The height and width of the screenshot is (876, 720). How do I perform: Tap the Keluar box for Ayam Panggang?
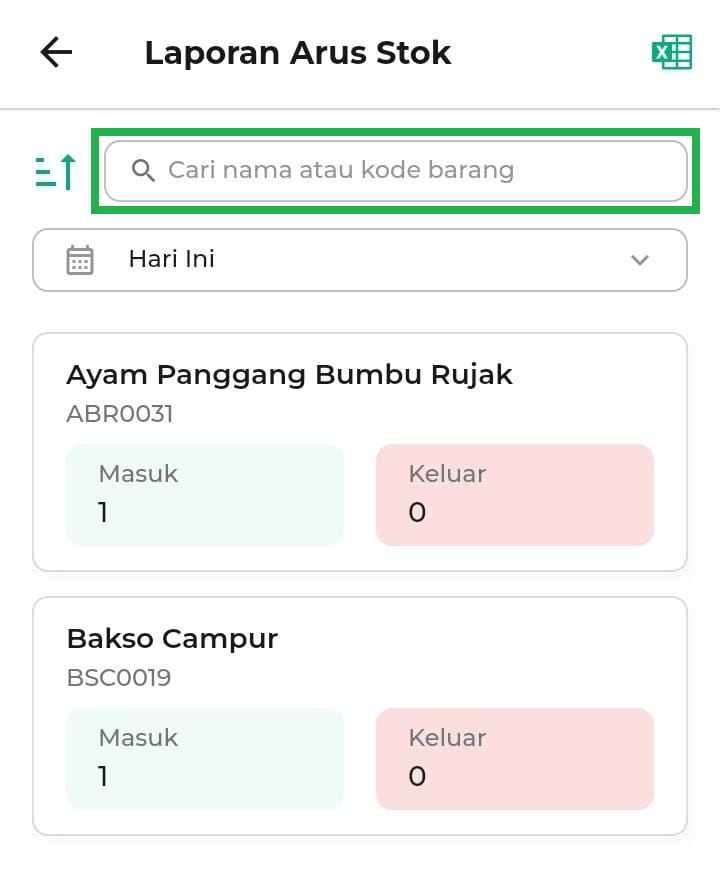[515, 495]
